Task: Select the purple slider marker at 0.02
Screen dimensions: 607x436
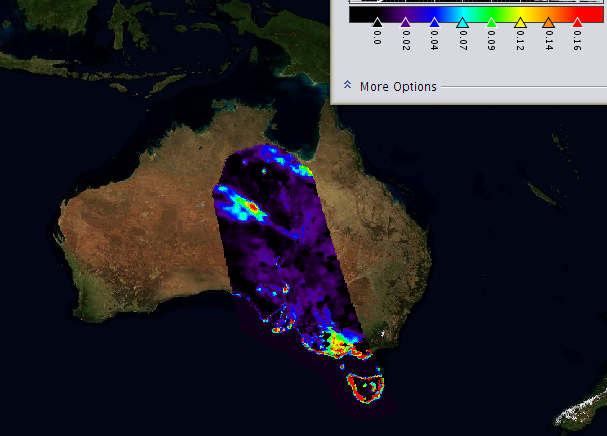Action: 405,22
